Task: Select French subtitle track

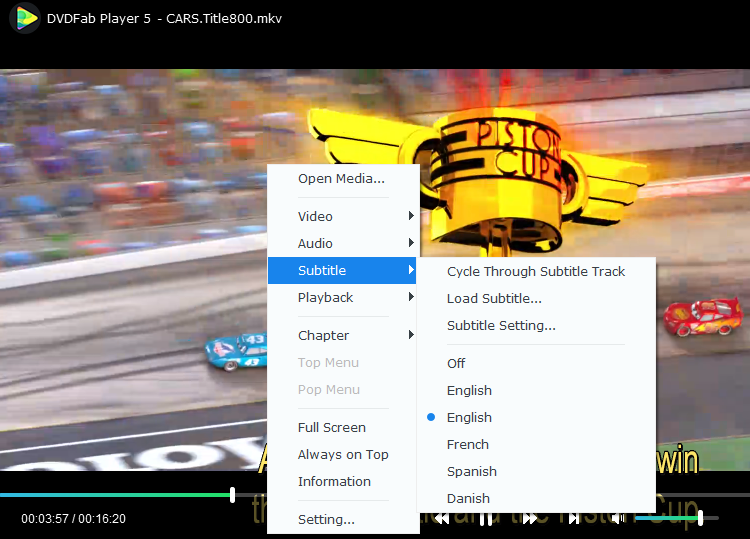Action: [x=467, y=444]
